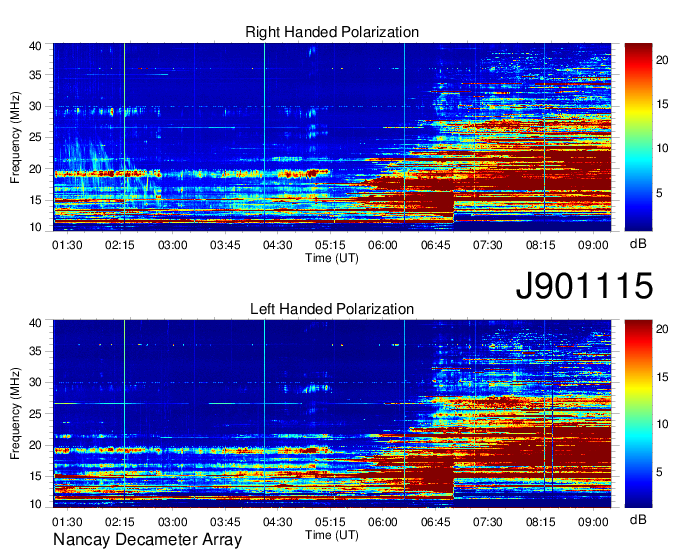680x552 pixels.
Task: Click the 20 dB tick on the upper color bar
Action: [662, 60]
